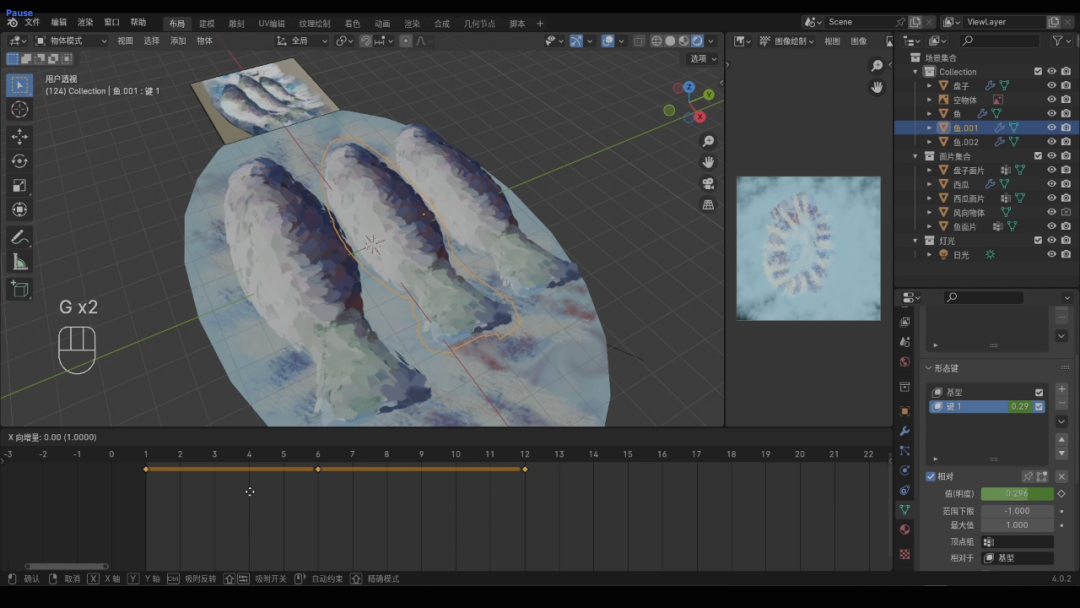The image size is (1080, 608).
Task: Collapse the 形态键 shape keys panel
Action: [928, 368]
